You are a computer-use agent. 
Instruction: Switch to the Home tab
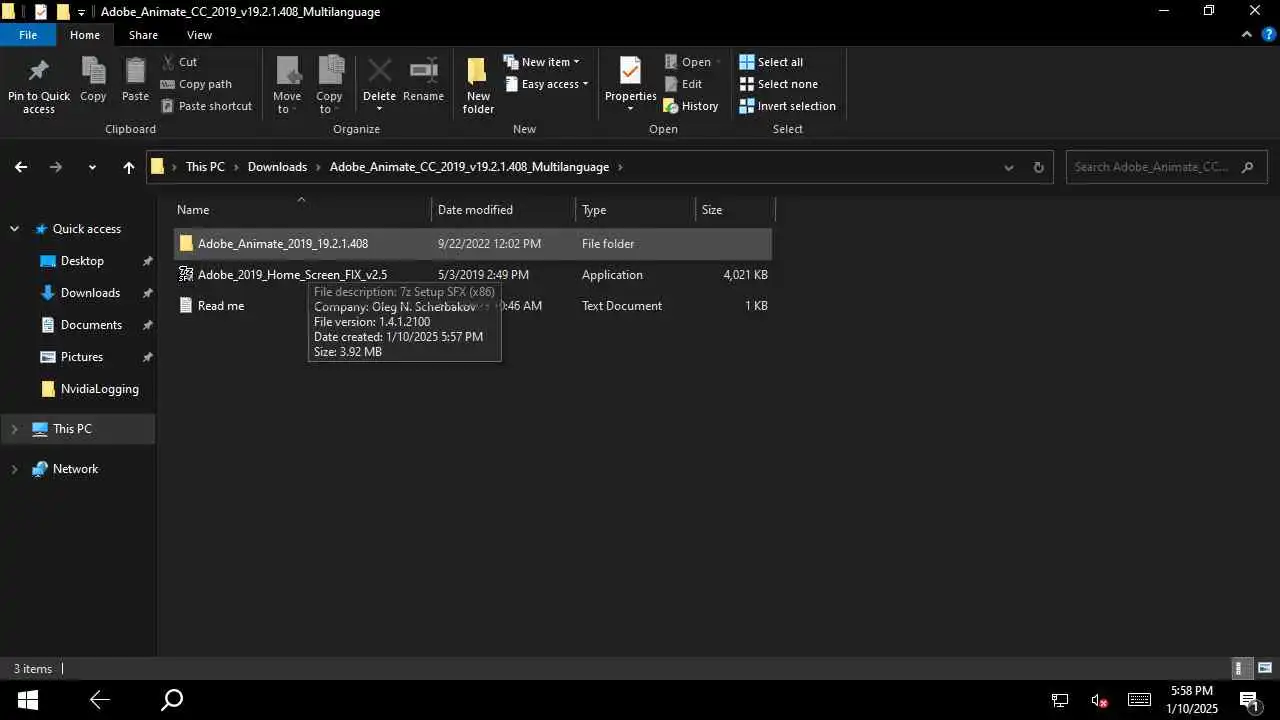(85, 35)
